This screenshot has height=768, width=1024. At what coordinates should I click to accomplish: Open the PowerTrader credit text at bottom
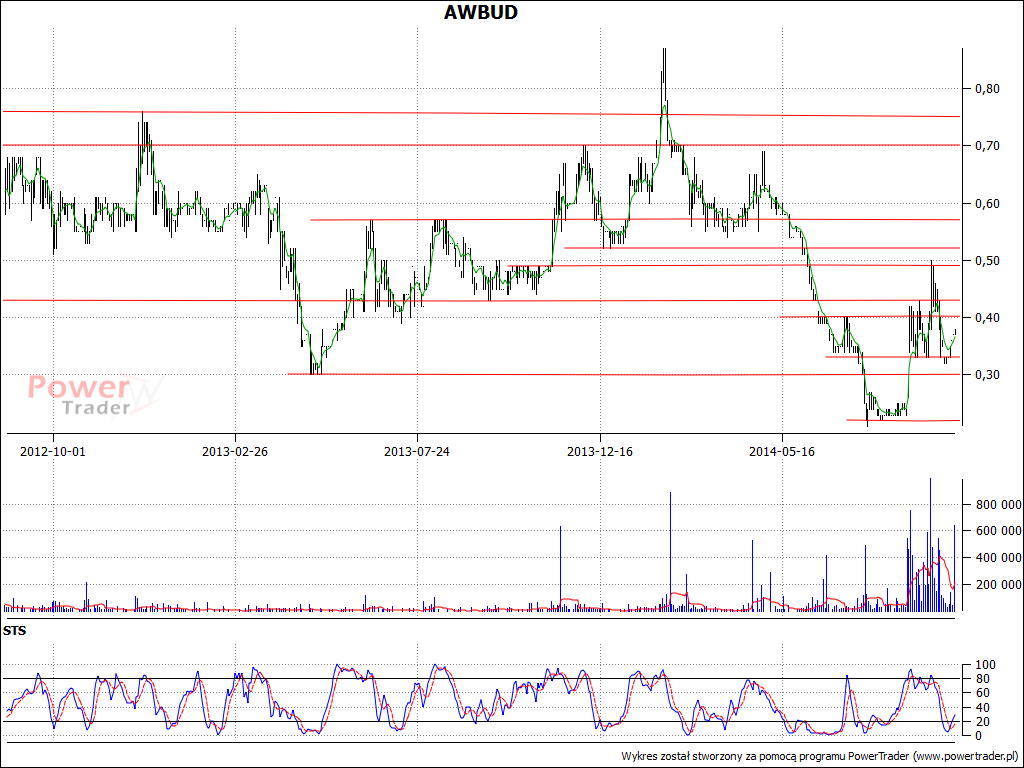click(x=820, y=756)
